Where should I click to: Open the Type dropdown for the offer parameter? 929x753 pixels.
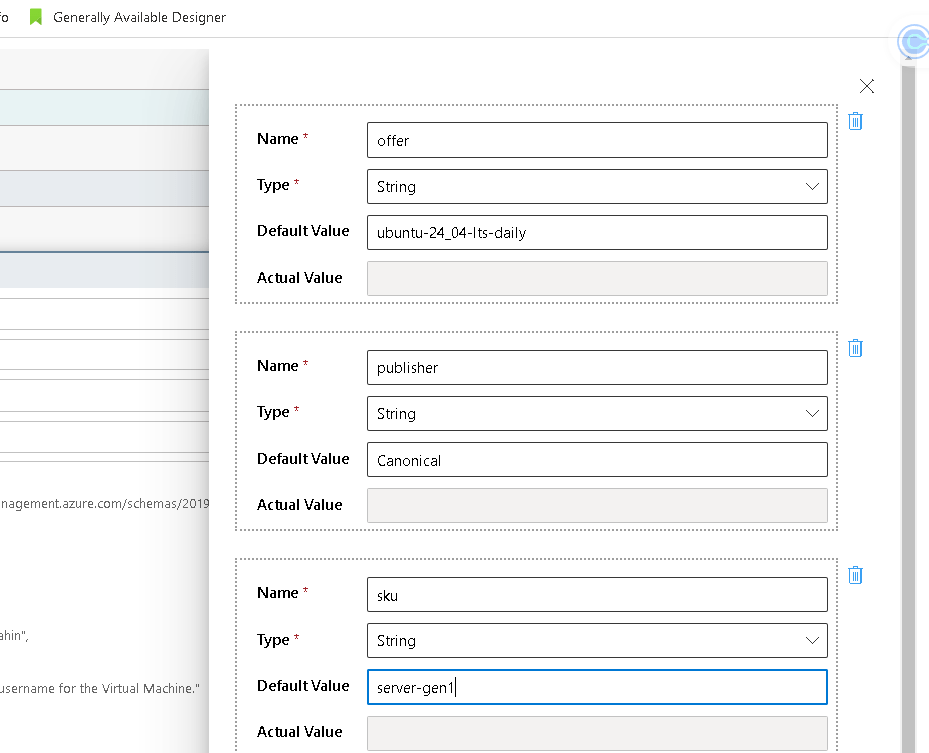[597, 187]
